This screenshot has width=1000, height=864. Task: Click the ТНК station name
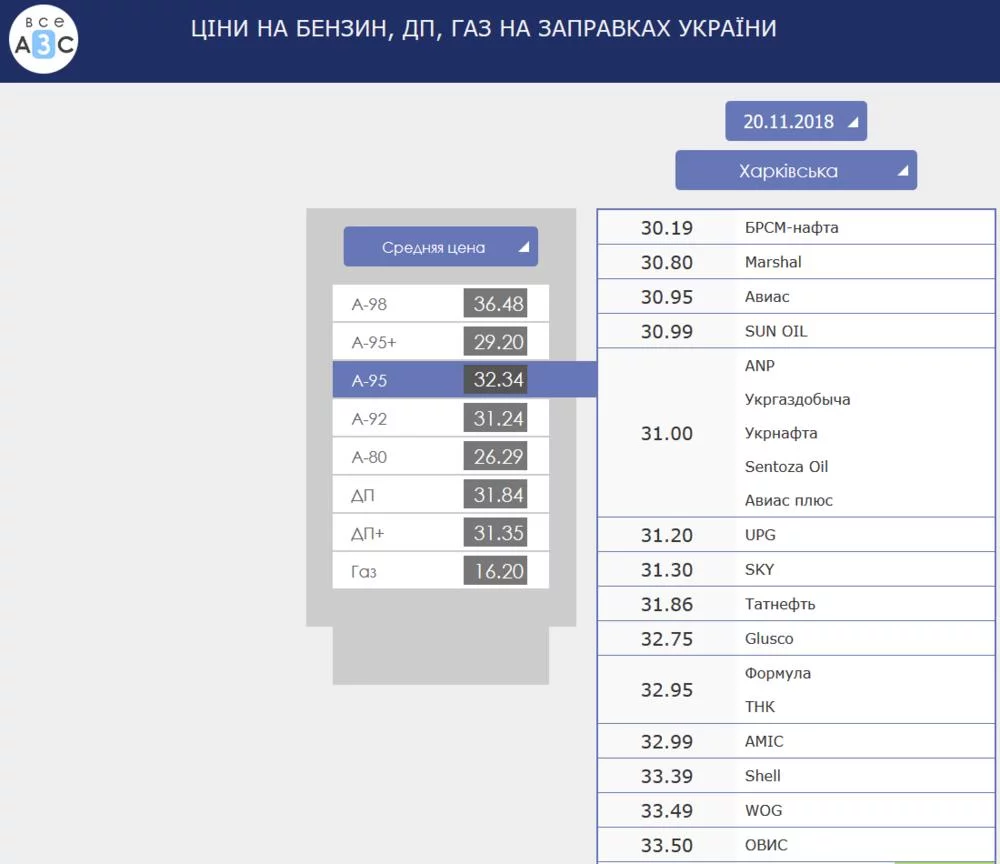pos(760,707)
